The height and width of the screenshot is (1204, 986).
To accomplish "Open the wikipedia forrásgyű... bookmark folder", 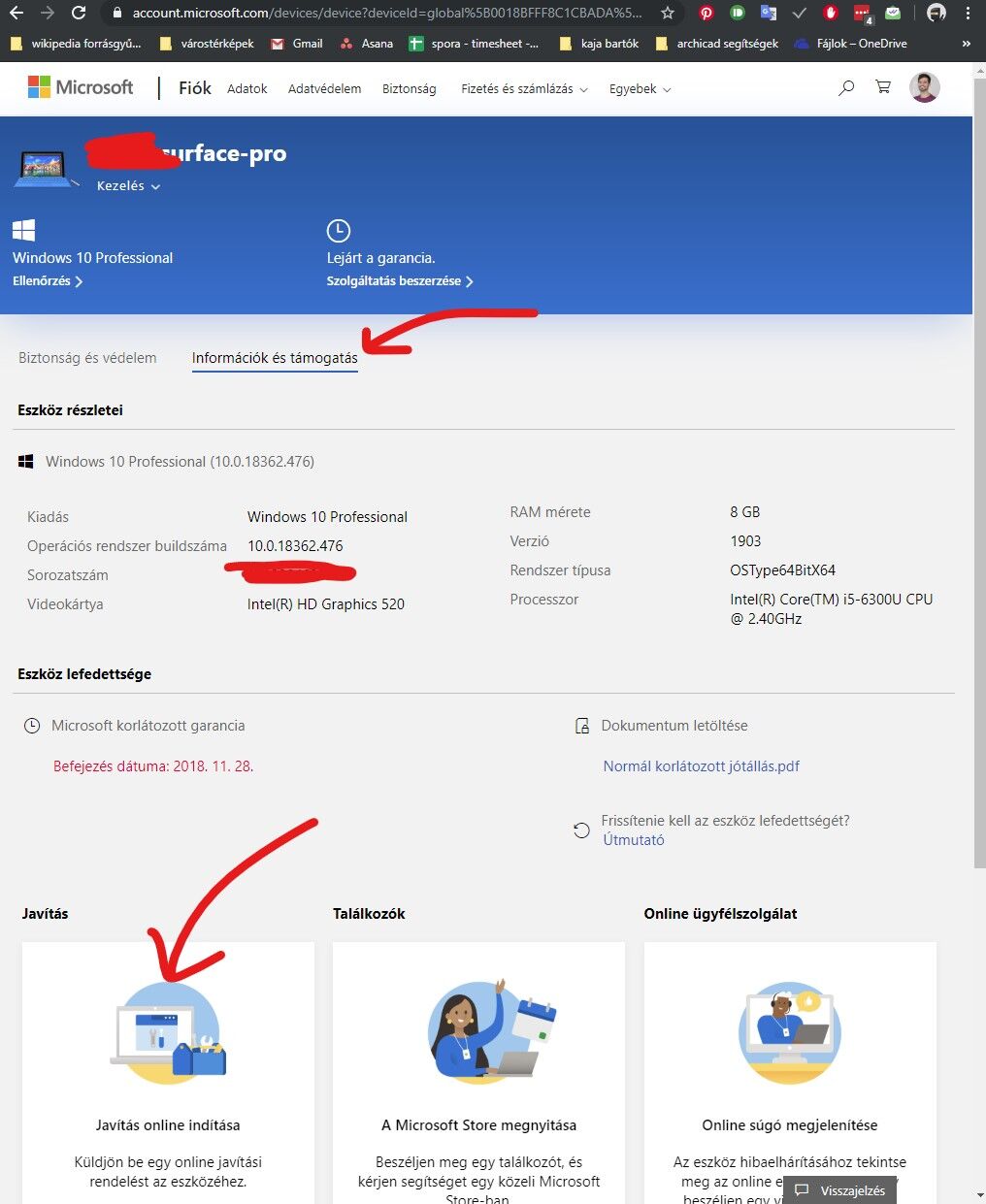I will click(x=77, y=44).
